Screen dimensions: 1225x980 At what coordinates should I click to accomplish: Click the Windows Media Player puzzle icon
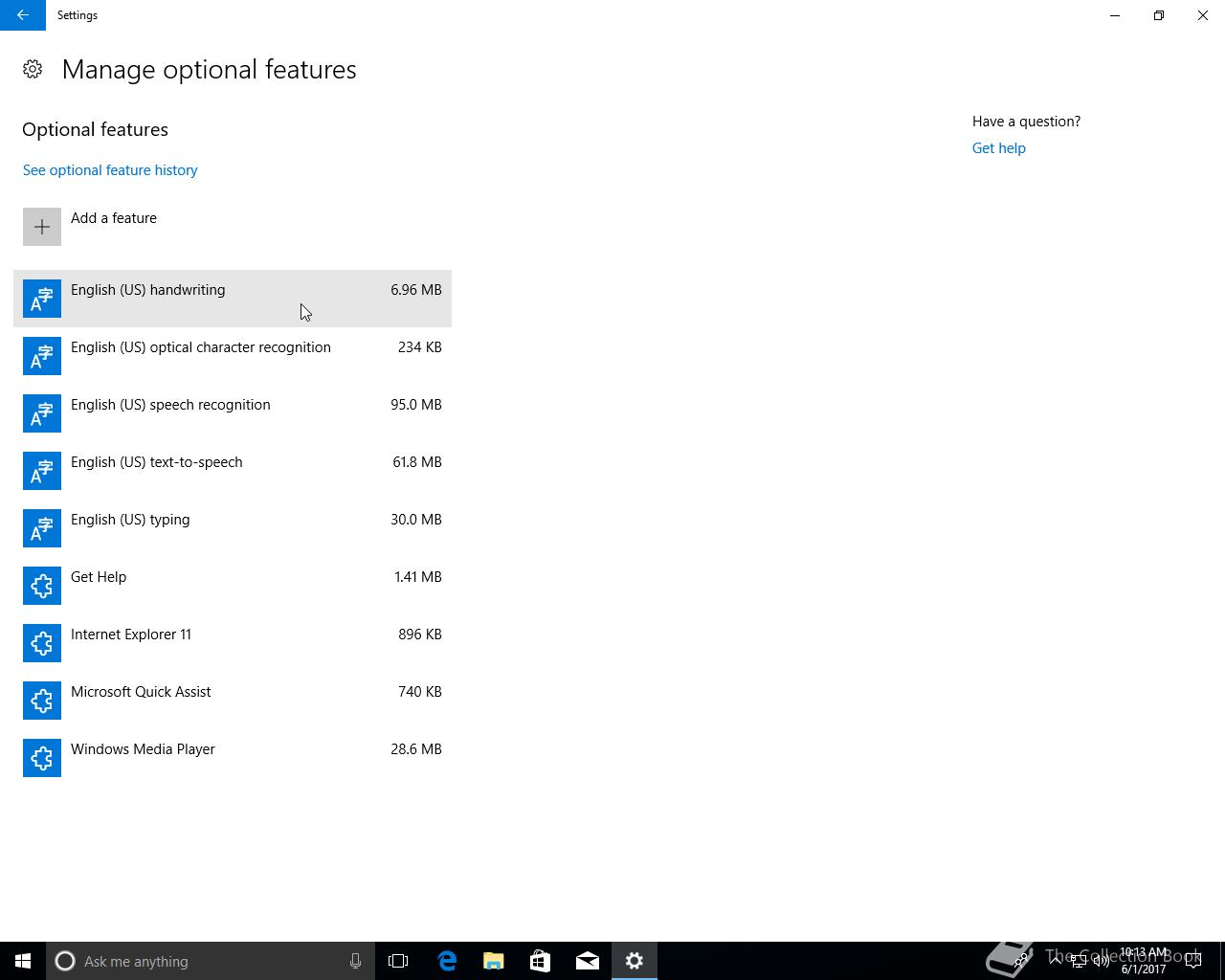pyautogui.click(x=42, y=758)
